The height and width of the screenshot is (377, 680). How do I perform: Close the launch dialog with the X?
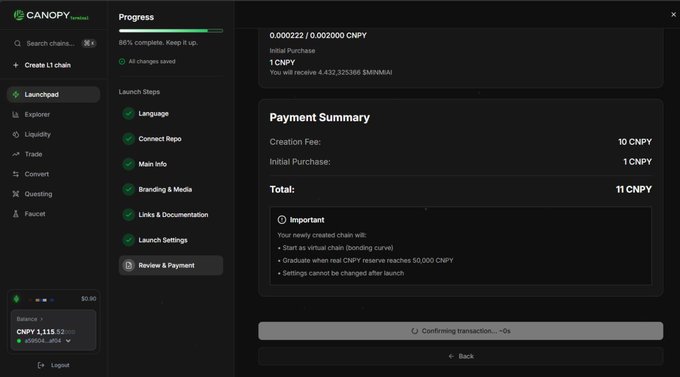click(x=673, y=15)
